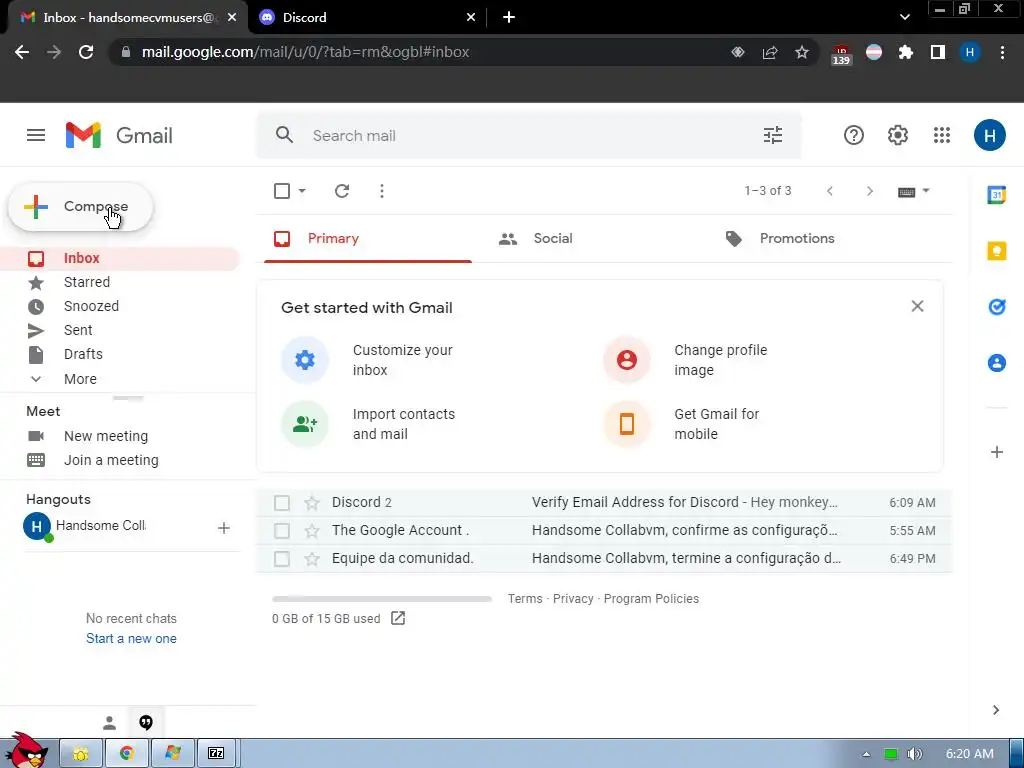Screen dimensions: 1024x768
Task: Click the Compose button
Action: pyautogui.click(x=80, y=206)
